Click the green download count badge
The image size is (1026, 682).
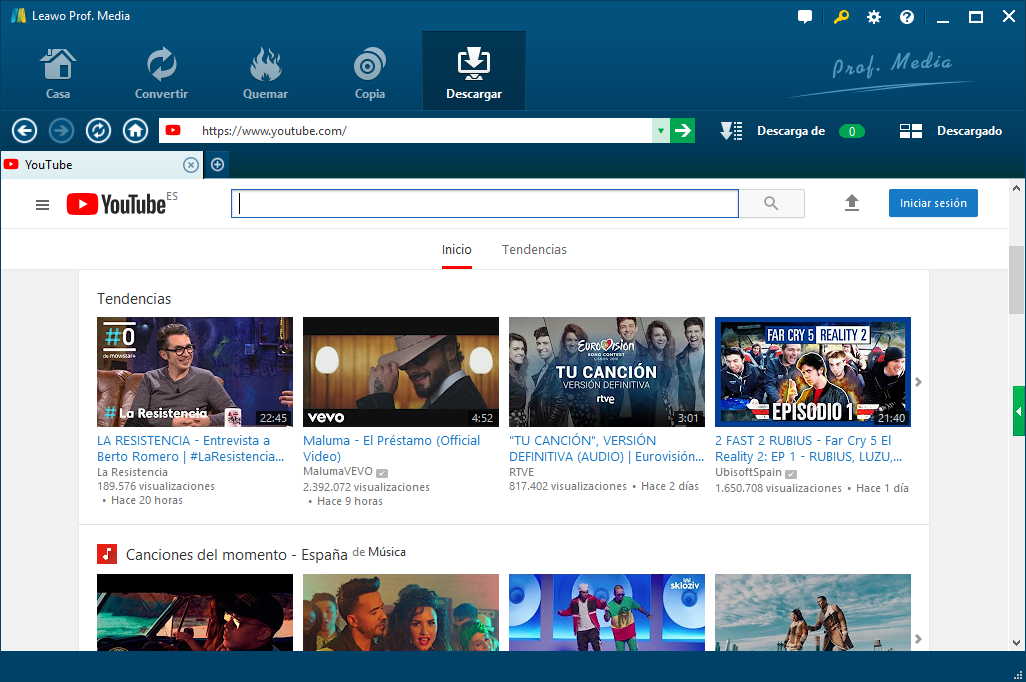[x=851, y=132]
